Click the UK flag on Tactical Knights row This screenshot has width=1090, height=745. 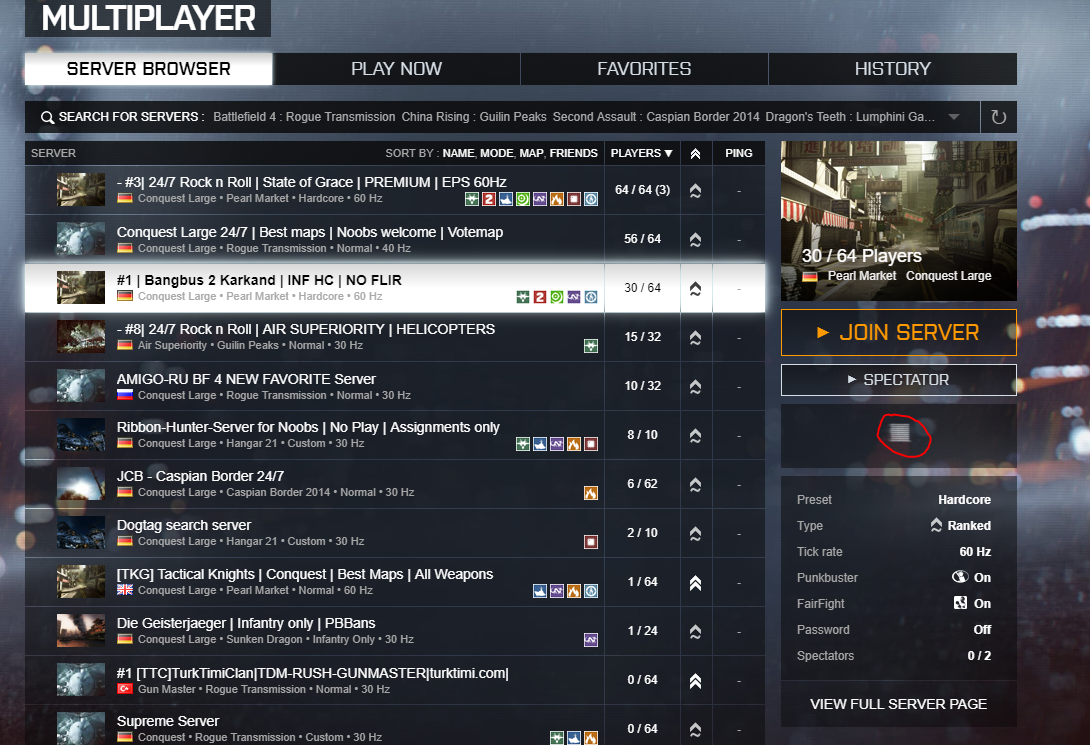click(125, 590)
